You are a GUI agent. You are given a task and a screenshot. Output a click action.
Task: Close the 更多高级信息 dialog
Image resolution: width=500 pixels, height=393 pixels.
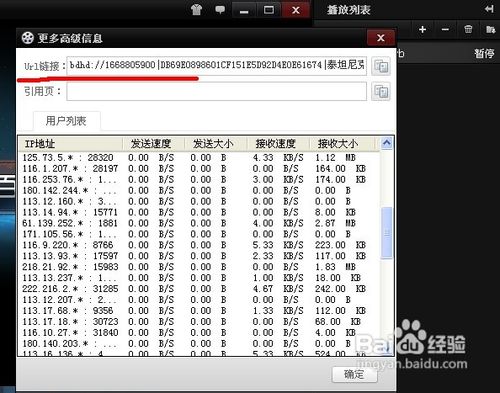pos(381,38)
